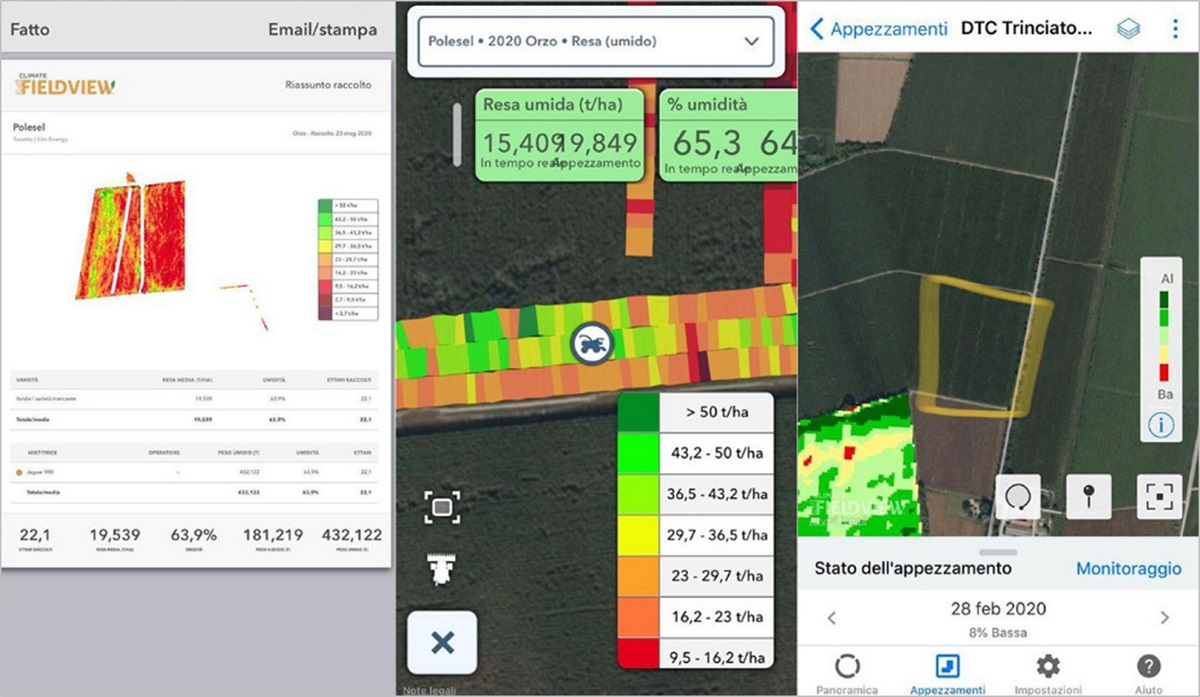Tap the full-extent frame icon on harvest map

(x=441, y=507)
